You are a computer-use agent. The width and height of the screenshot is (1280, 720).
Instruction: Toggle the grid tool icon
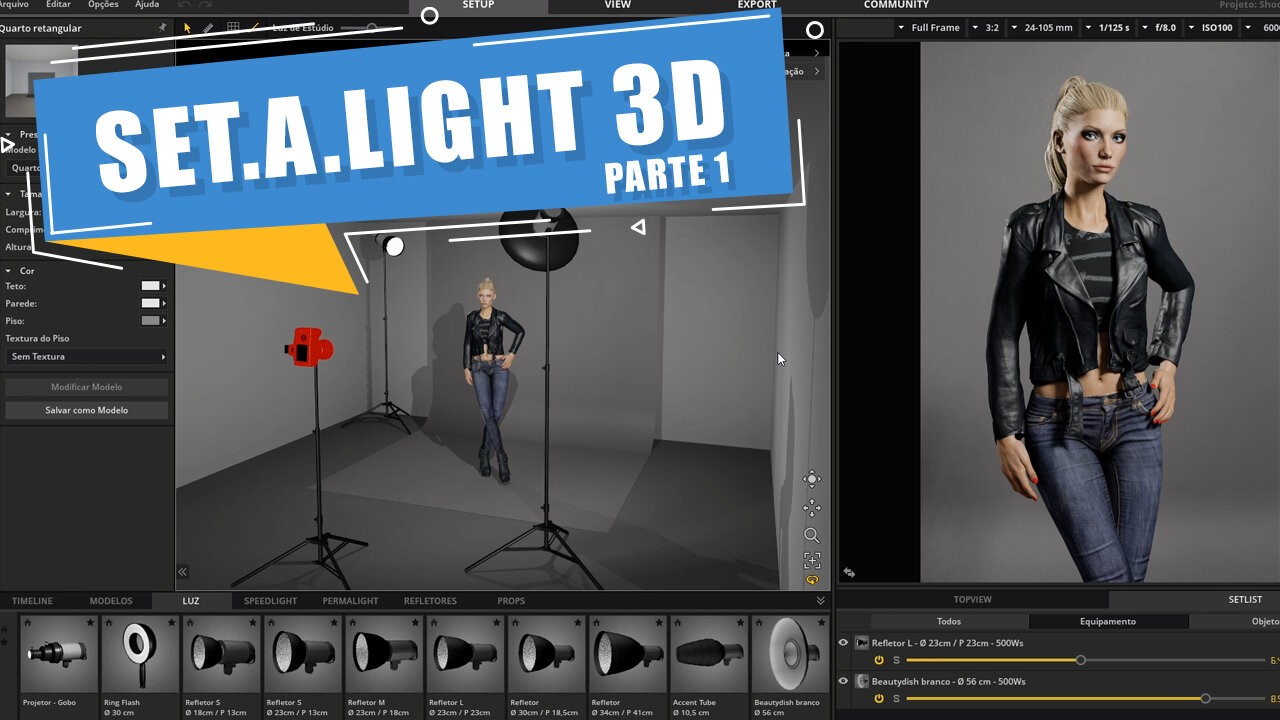coord(233,28)
